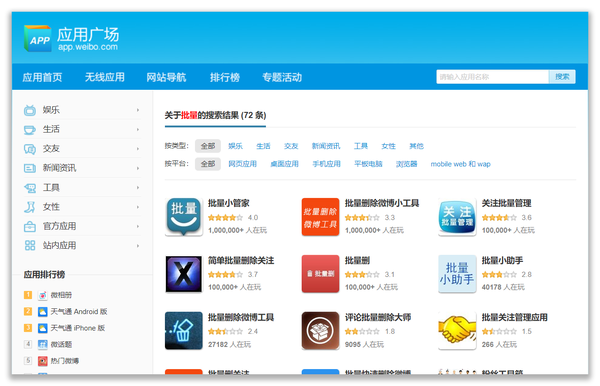Go to 应用首页 in the navigation bar
Viewport: 600px width, 386px height.
[42, 77]
